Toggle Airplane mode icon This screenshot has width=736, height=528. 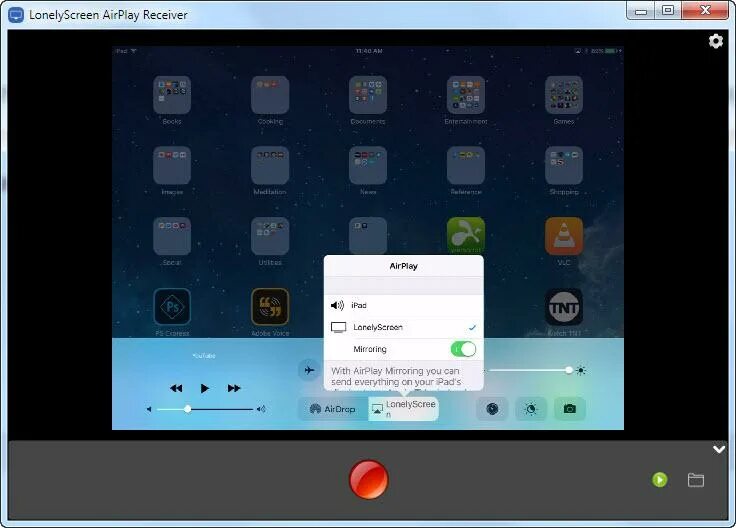point(309,370)
